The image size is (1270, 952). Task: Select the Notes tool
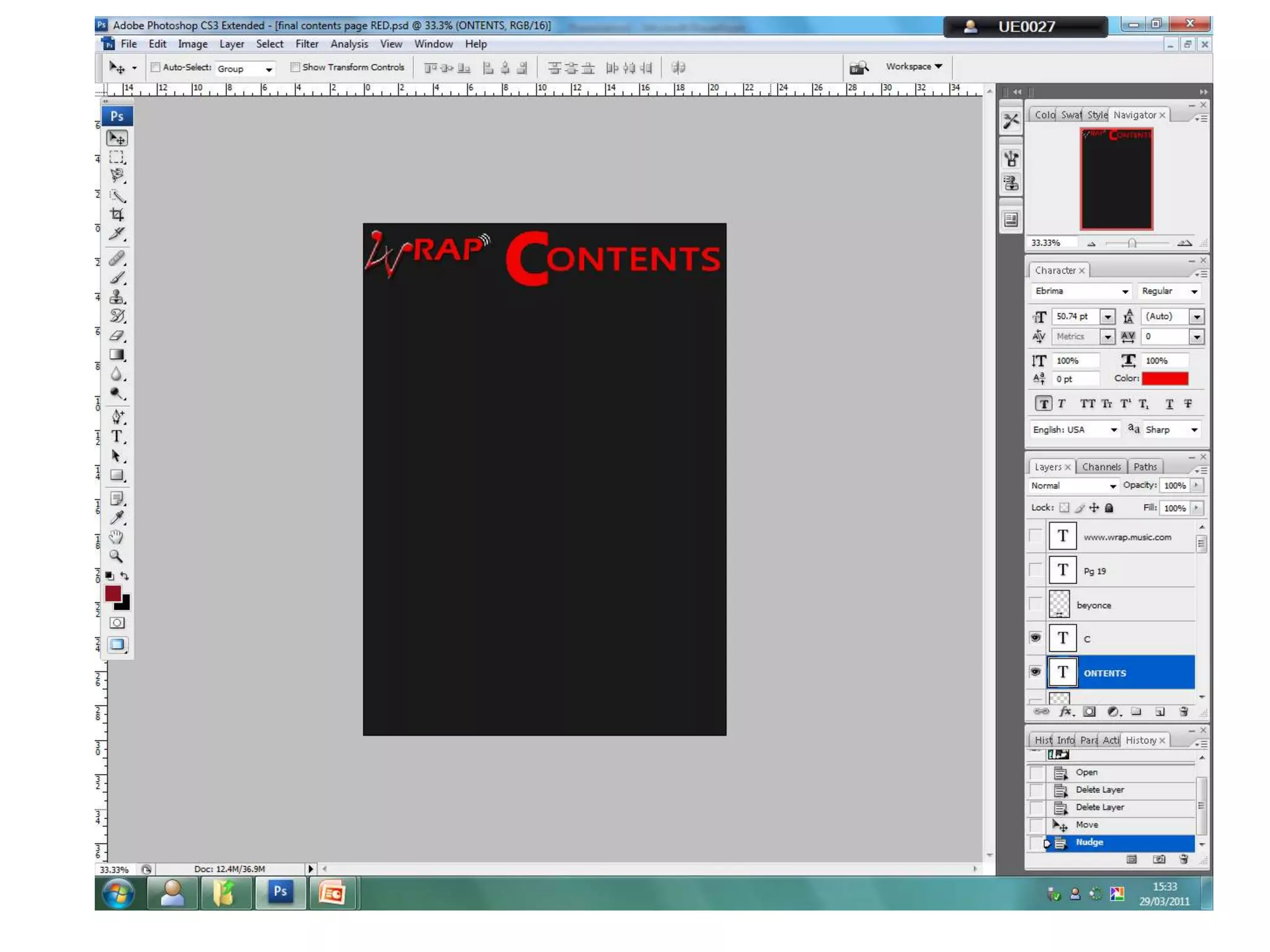(117, 498)
